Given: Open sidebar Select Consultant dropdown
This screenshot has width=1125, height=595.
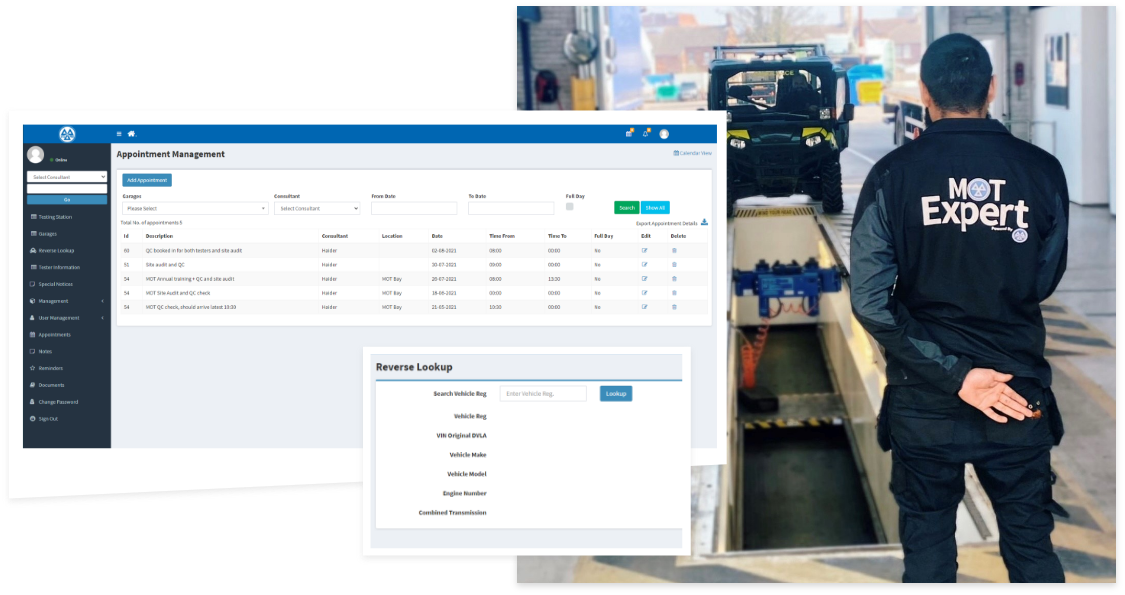Looking at the screenshot, I should [67, 177].
